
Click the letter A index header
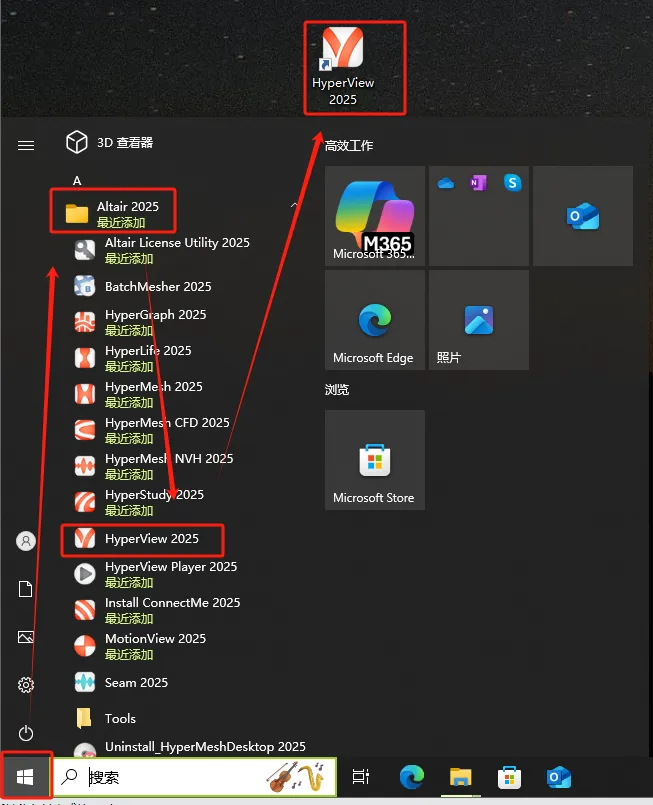77,181
